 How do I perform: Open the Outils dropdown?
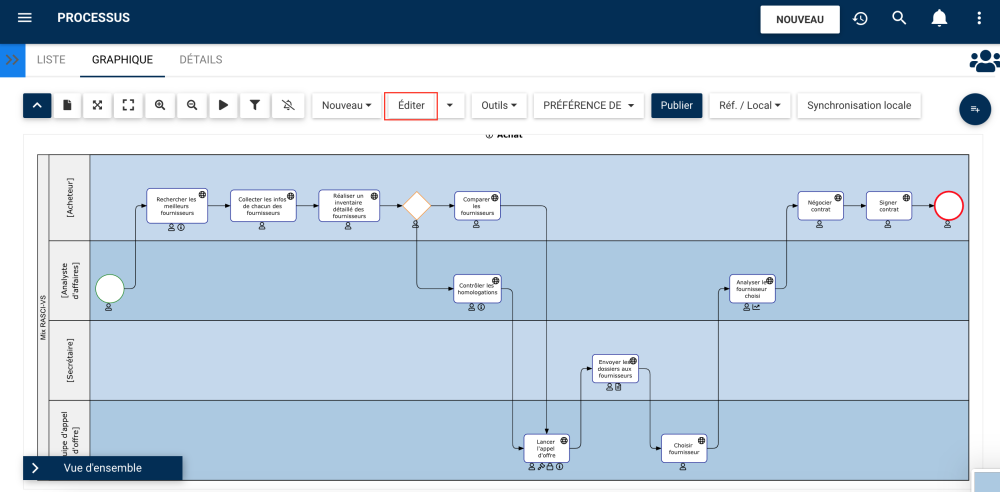click(x=499, y=105)
